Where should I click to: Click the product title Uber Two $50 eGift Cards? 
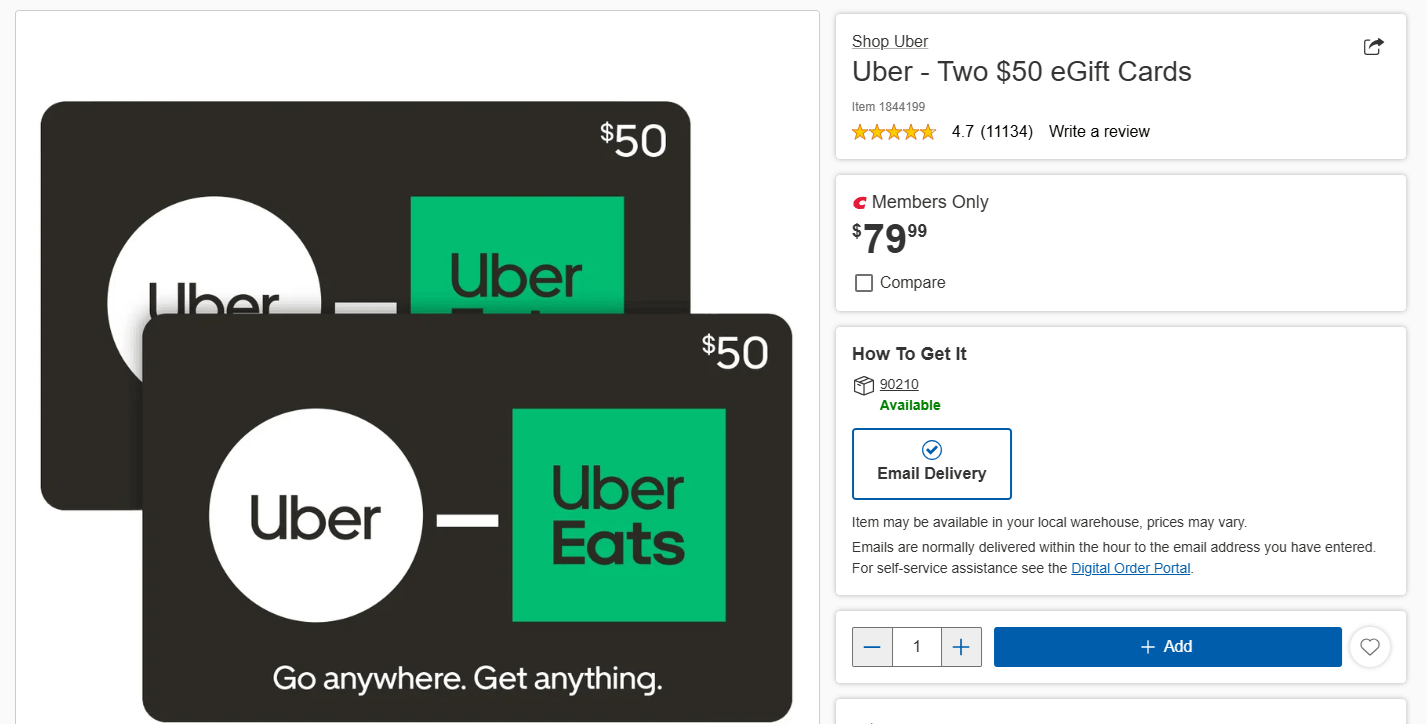click(1021, 72)
